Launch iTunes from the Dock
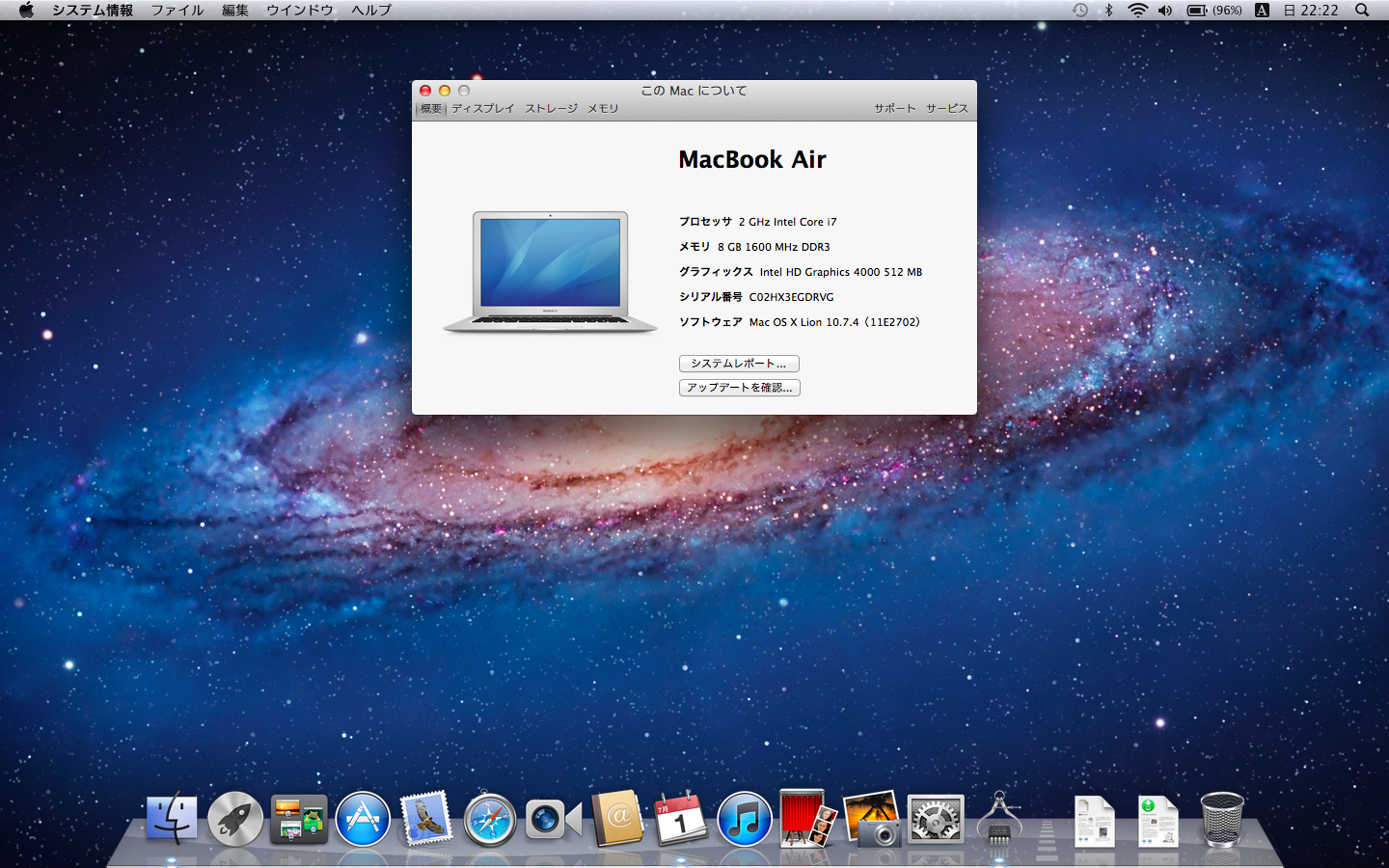Viewport: 1389px width, 868px height. click(x=745, y=820)
